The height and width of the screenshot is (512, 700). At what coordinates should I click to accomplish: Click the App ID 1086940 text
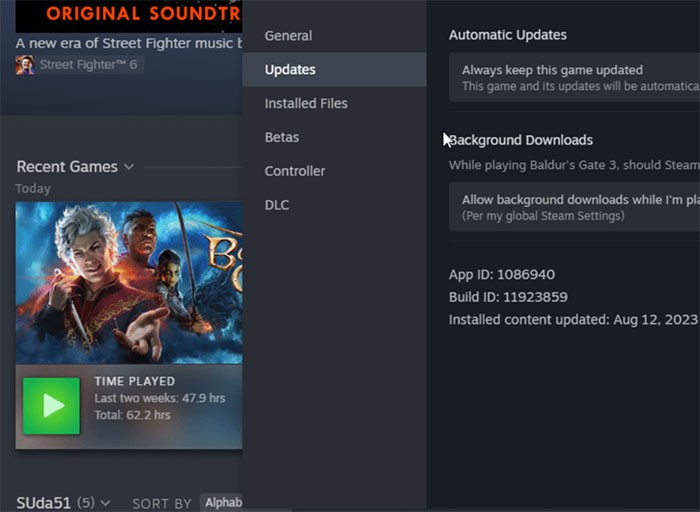pyautogui.click(x=502, y=275)
